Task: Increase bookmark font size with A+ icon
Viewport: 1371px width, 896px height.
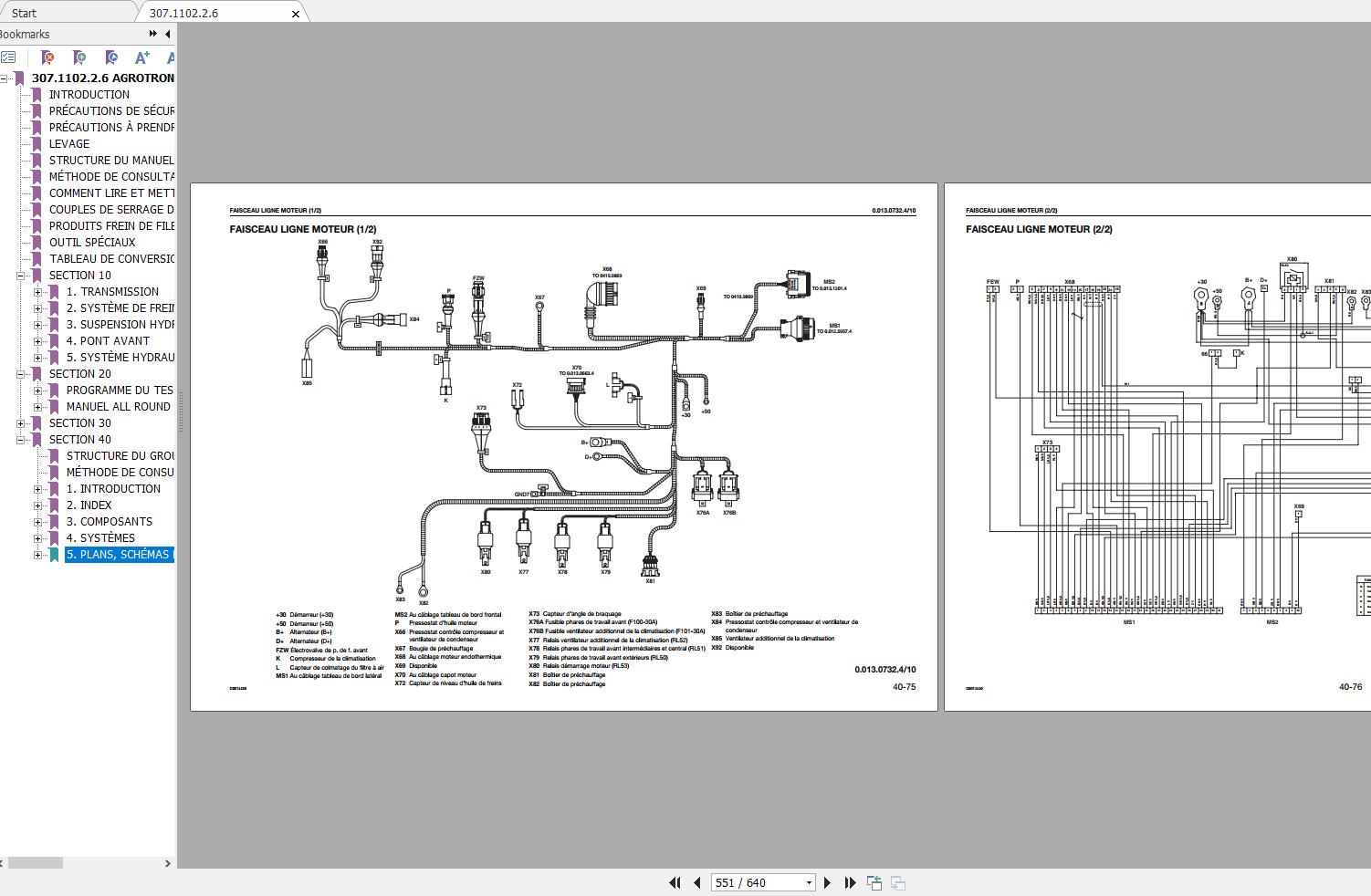Action: click(142, 57)
